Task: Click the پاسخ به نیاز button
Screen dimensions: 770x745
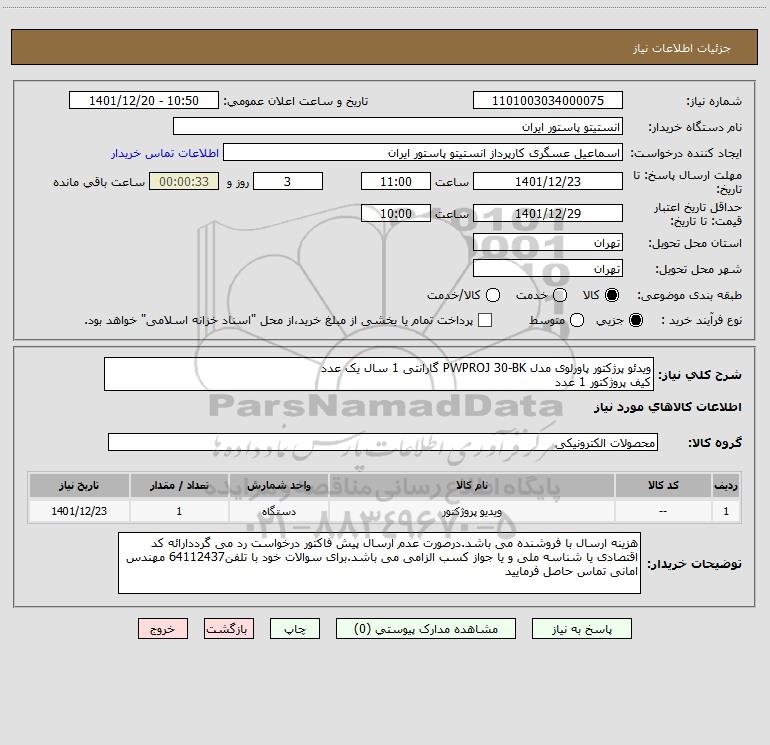Action: [x=582, y=629]
